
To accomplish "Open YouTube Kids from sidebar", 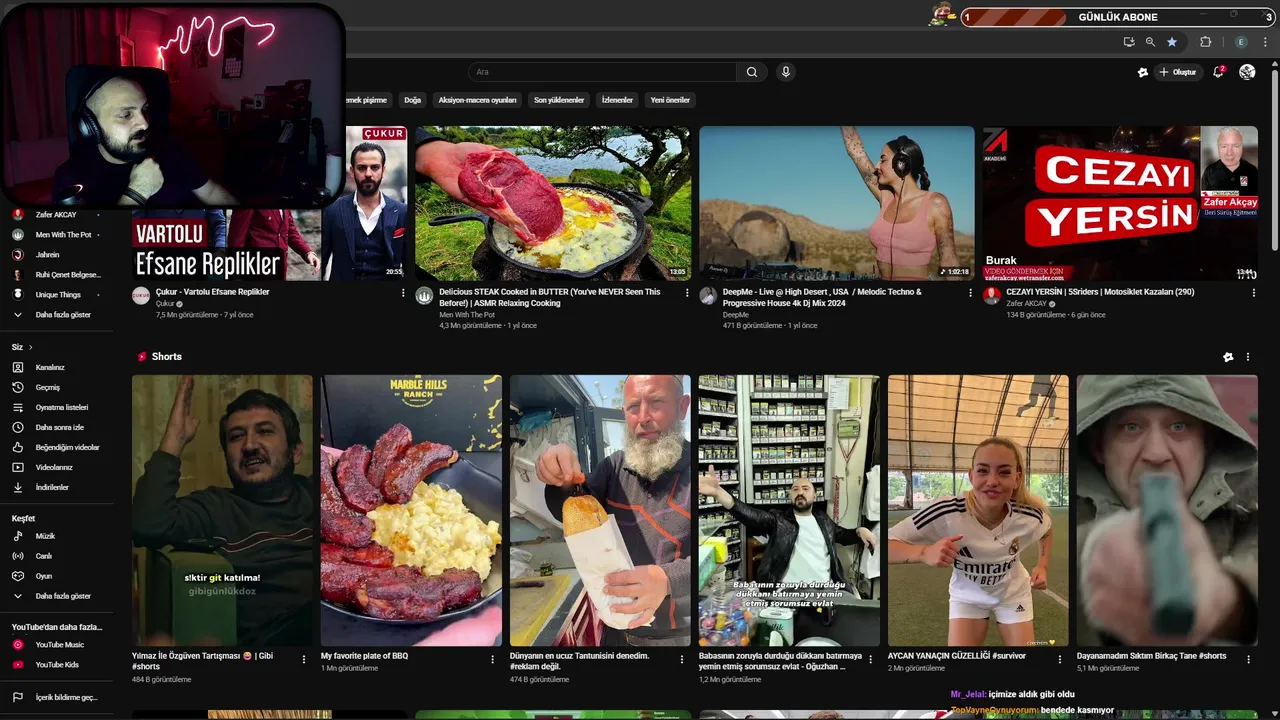I will click(56, 664).
